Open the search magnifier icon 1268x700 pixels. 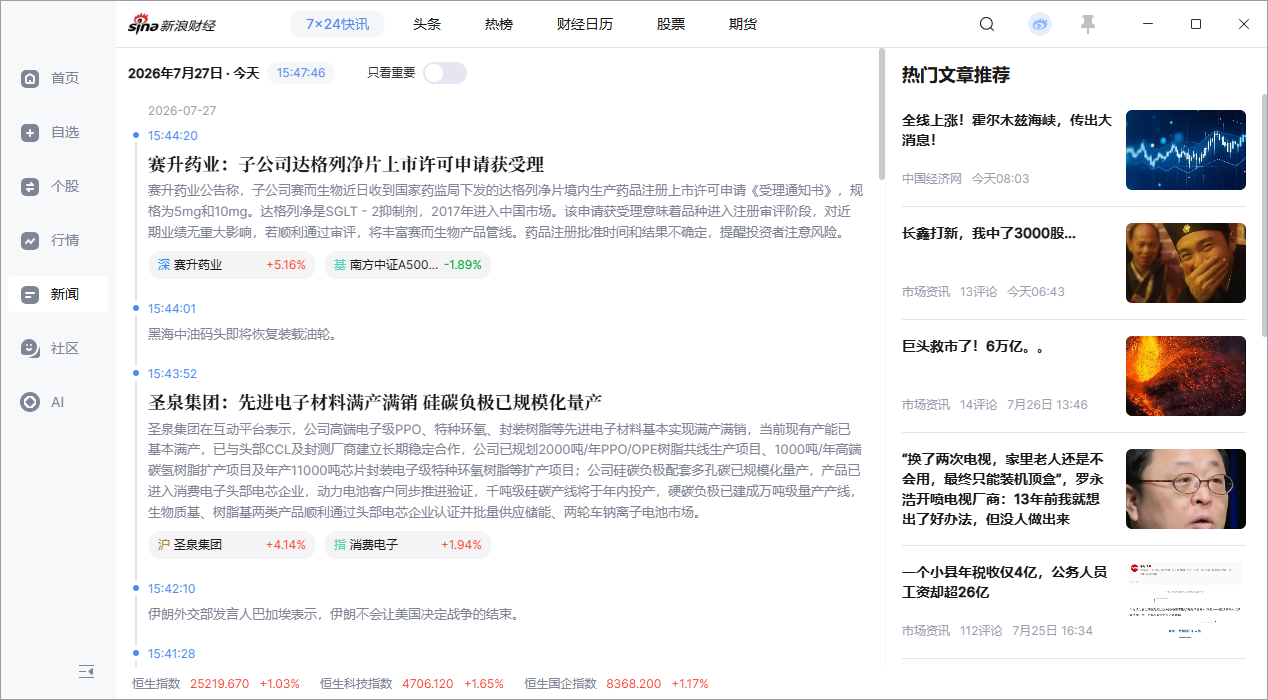click(x=987, y=24)
